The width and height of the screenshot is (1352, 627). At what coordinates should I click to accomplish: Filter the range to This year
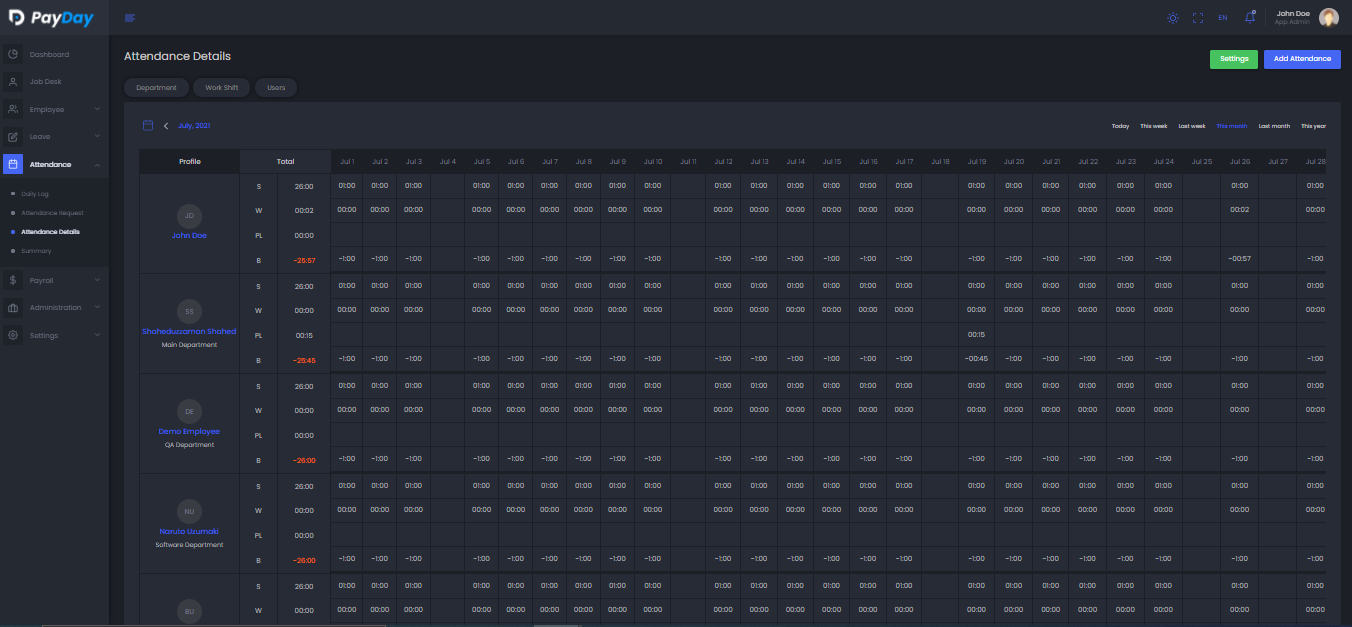coord(1313,126)
